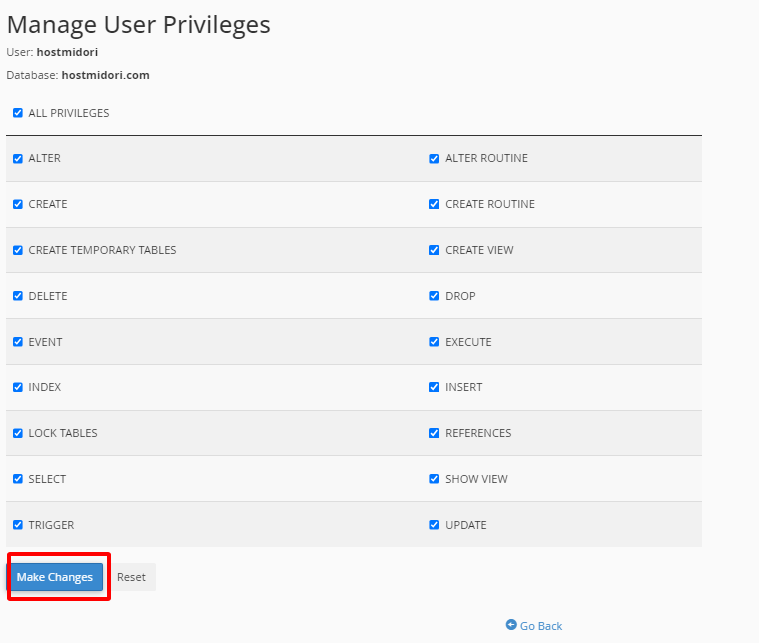Toggle the SELECT privilege checkbox
This screenshot has height=643, width=759.
pos(18,479)
